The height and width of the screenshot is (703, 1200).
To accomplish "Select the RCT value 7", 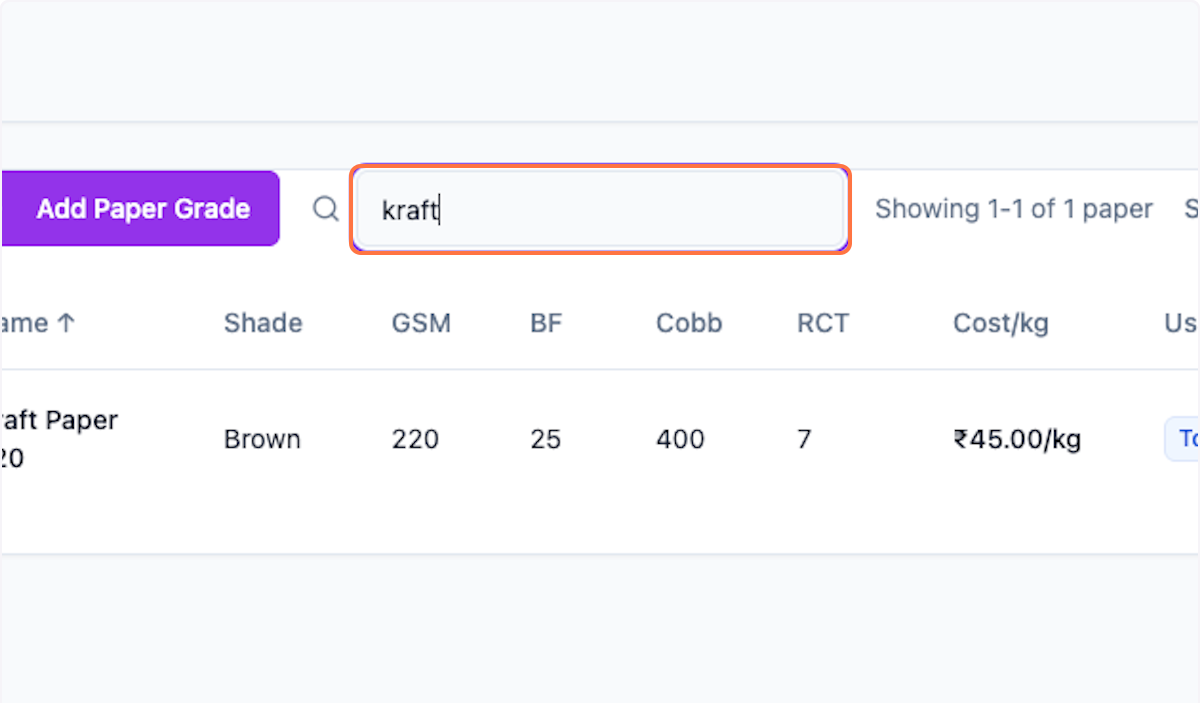I will [804, 439].
